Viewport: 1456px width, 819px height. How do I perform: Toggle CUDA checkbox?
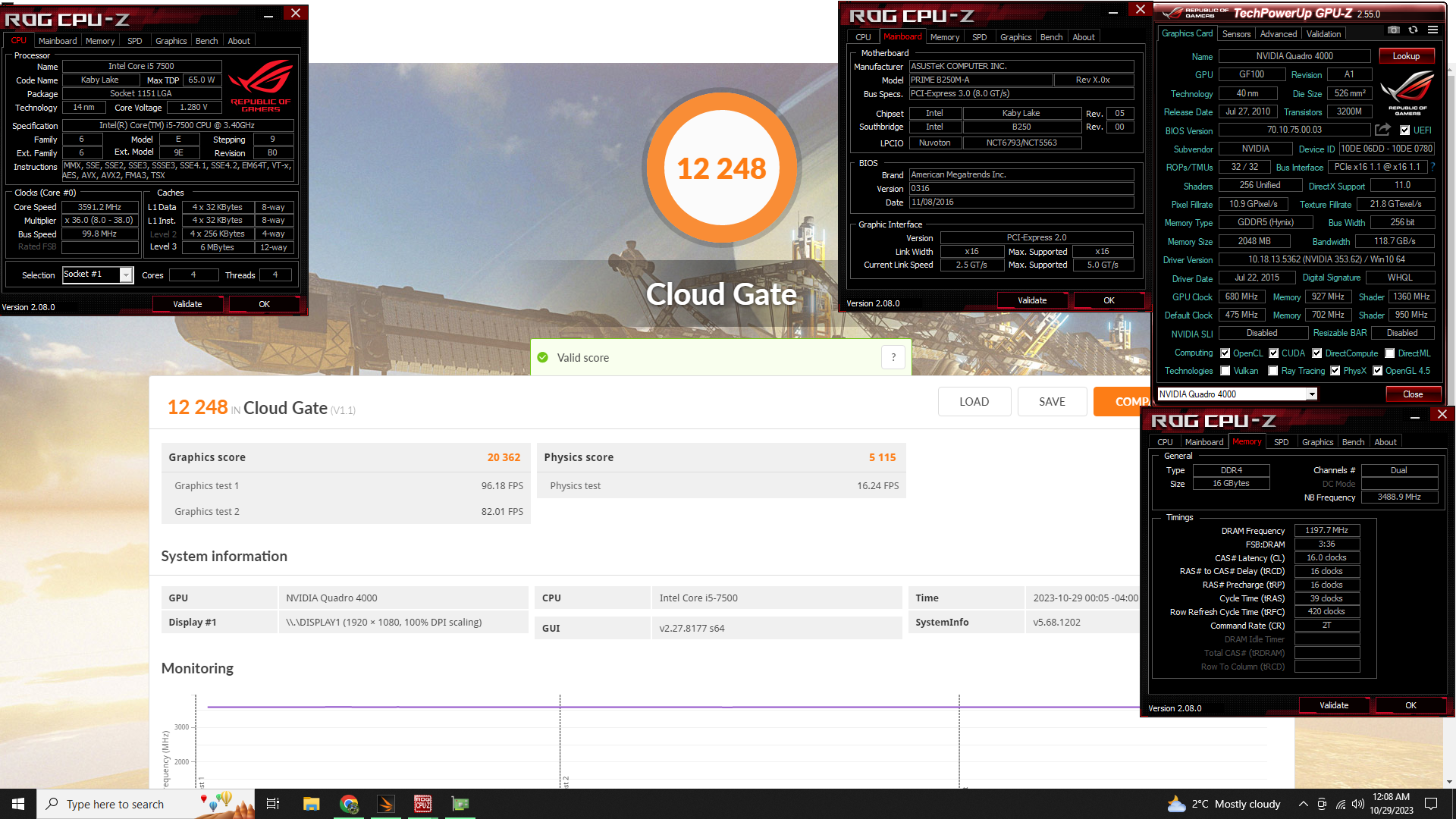tap(1274, 353)
